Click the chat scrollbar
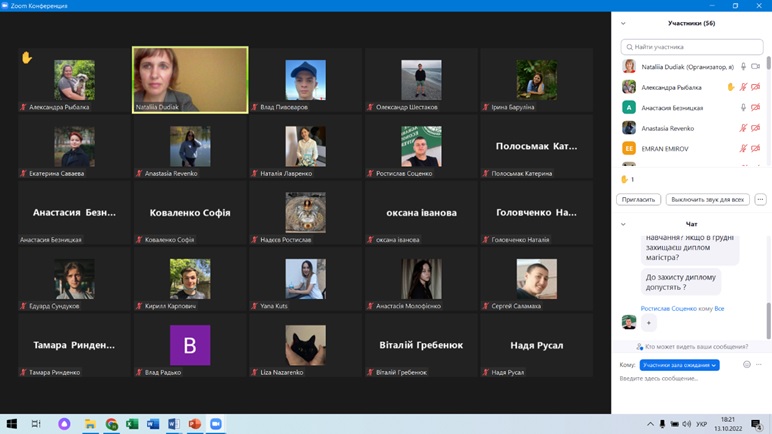This screenshot has width=772, height=434. click(769, 321)
